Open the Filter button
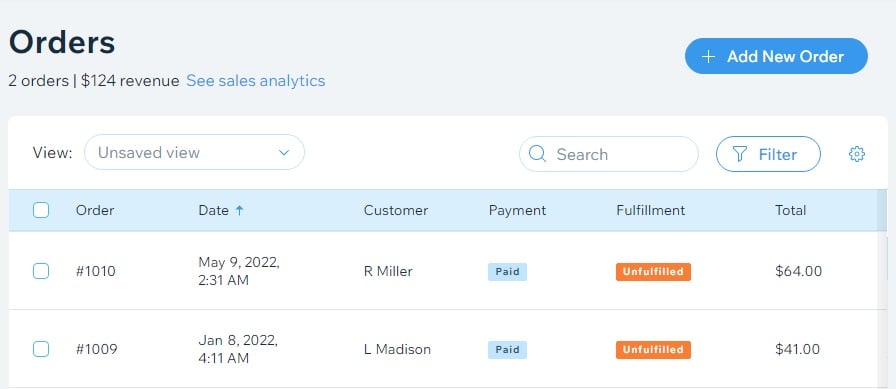896x389 pixels. coord(768,154)
